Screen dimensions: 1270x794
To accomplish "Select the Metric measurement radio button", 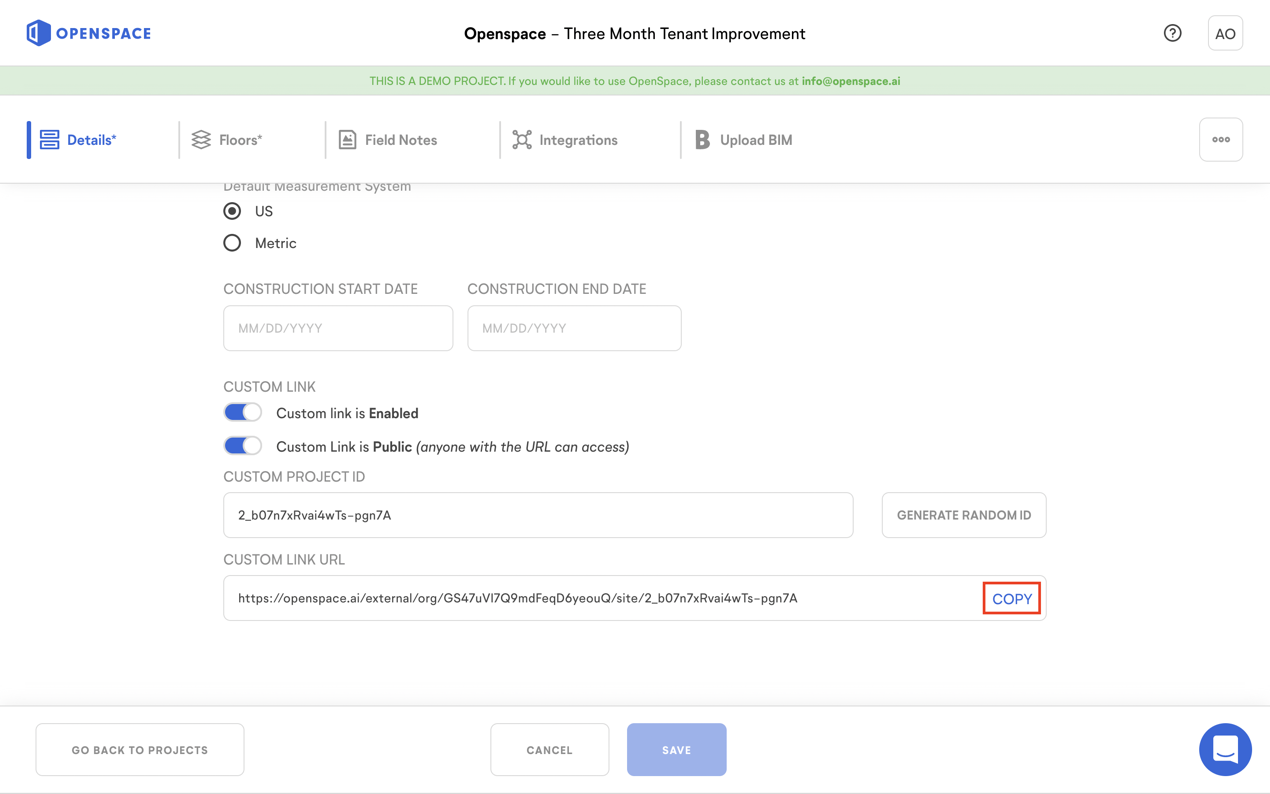I will [x=232, y=243].
